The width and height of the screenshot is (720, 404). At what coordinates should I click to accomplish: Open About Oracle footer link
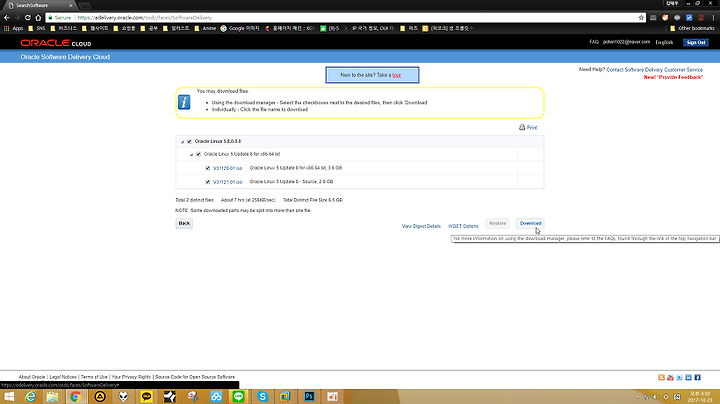(32, 377)
